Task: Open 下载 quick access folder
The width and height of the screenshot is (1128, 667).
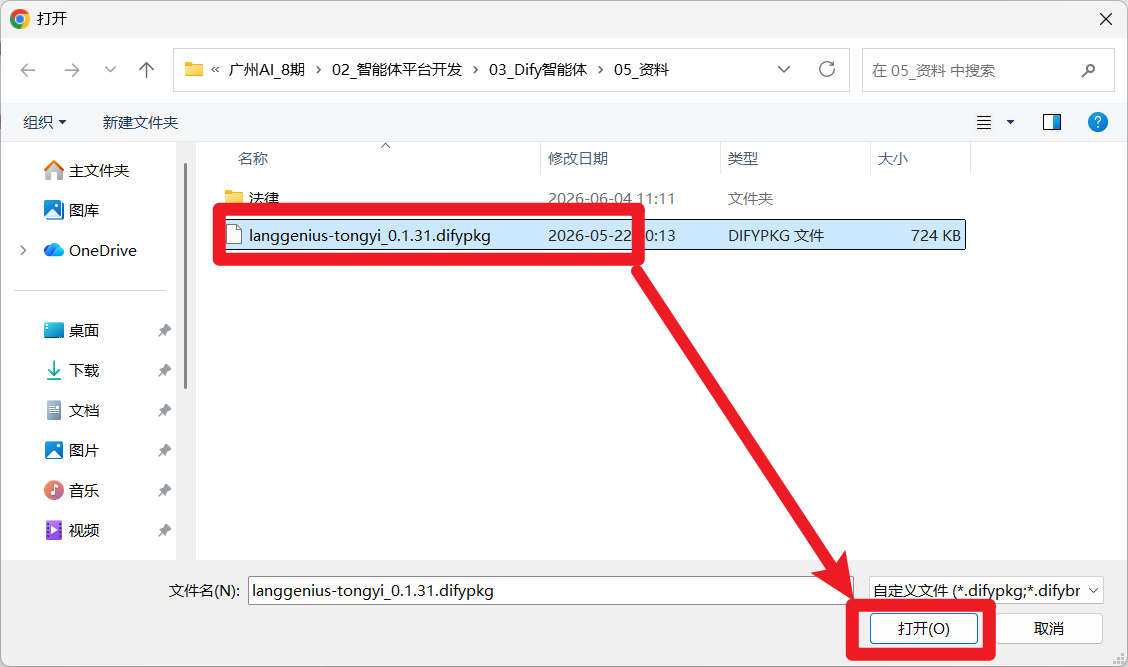Action: 71,371
